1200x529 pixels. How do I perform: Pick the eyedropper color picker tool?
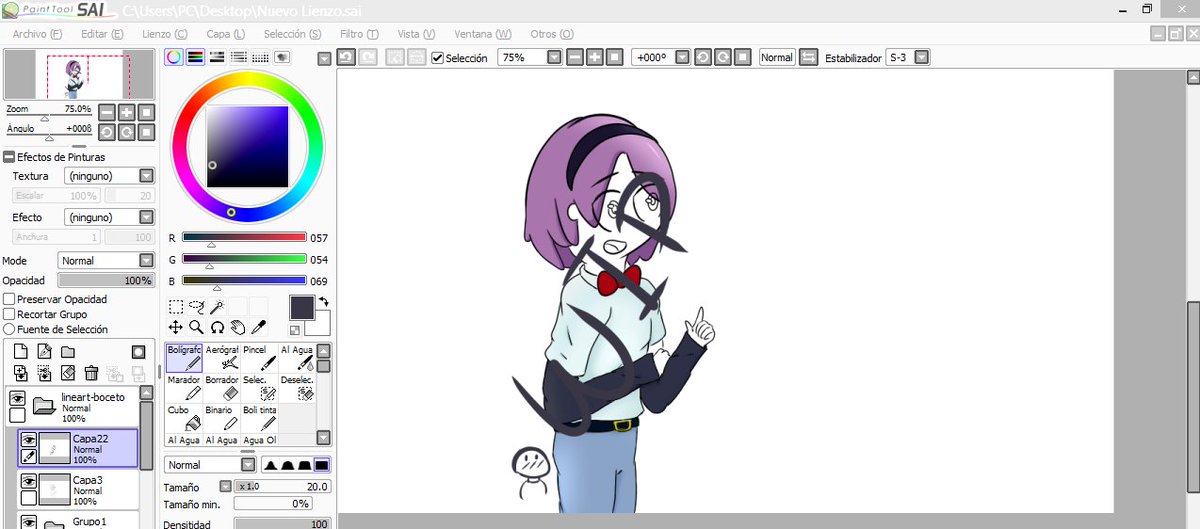258,327
